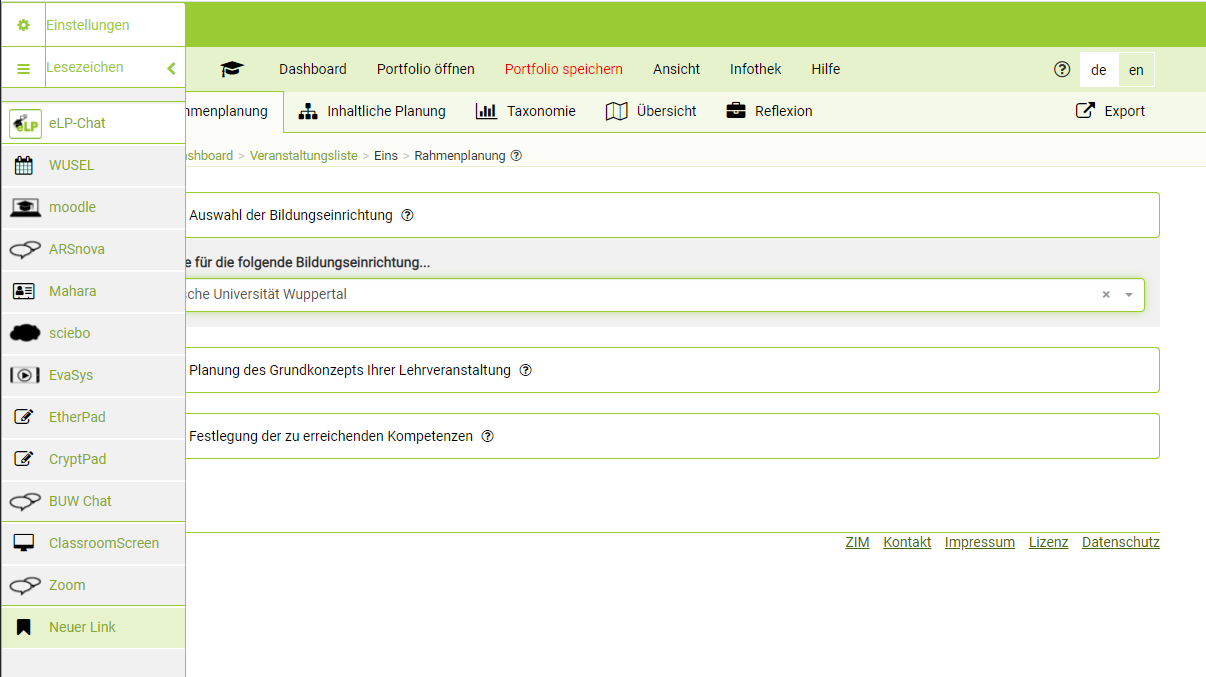The width and height of the screenshot is (1206, 677).
Task: Switch language to de
Action: [1099, 70]
